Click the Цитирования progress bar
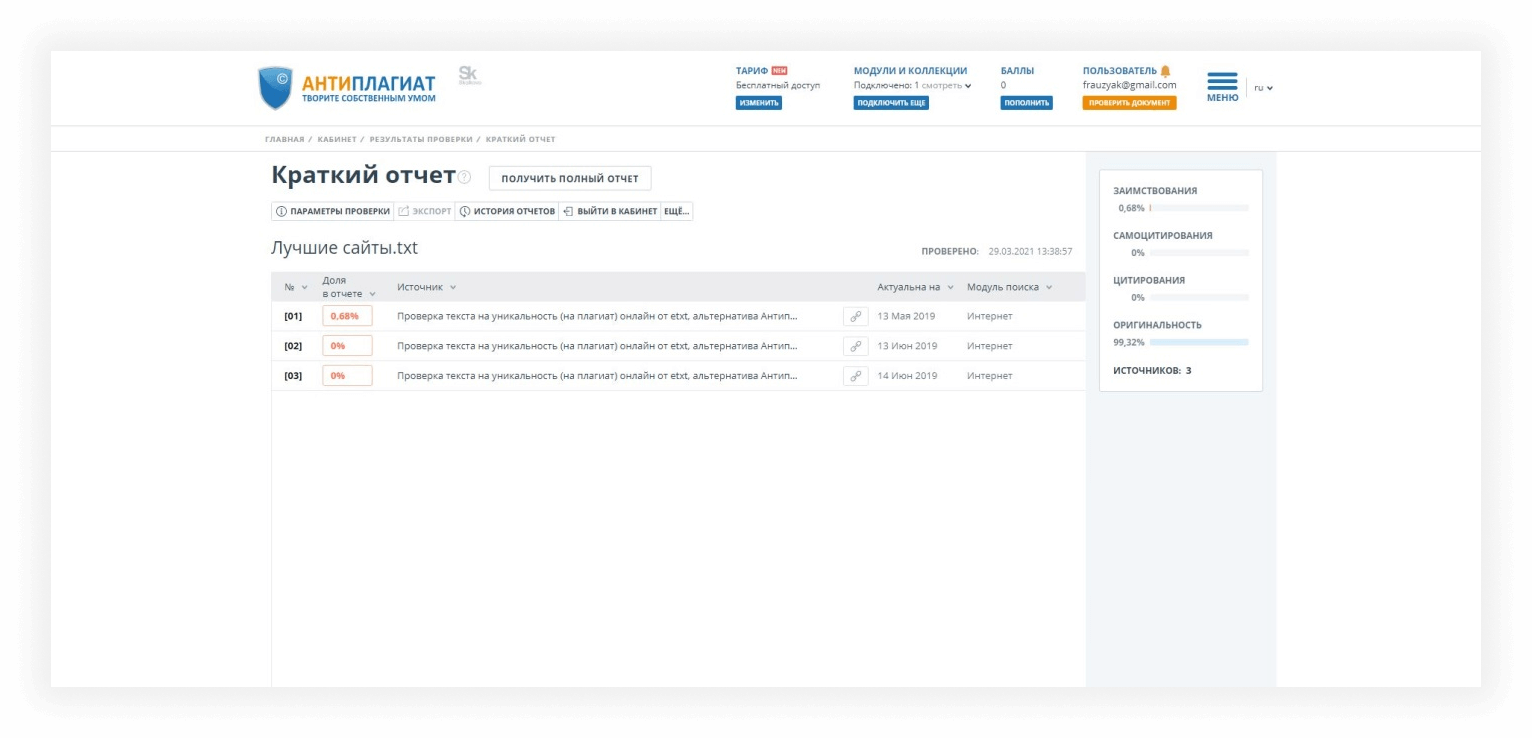Image resolution: width=1532 pixels, height=738 pixels. pos(1199,297)
